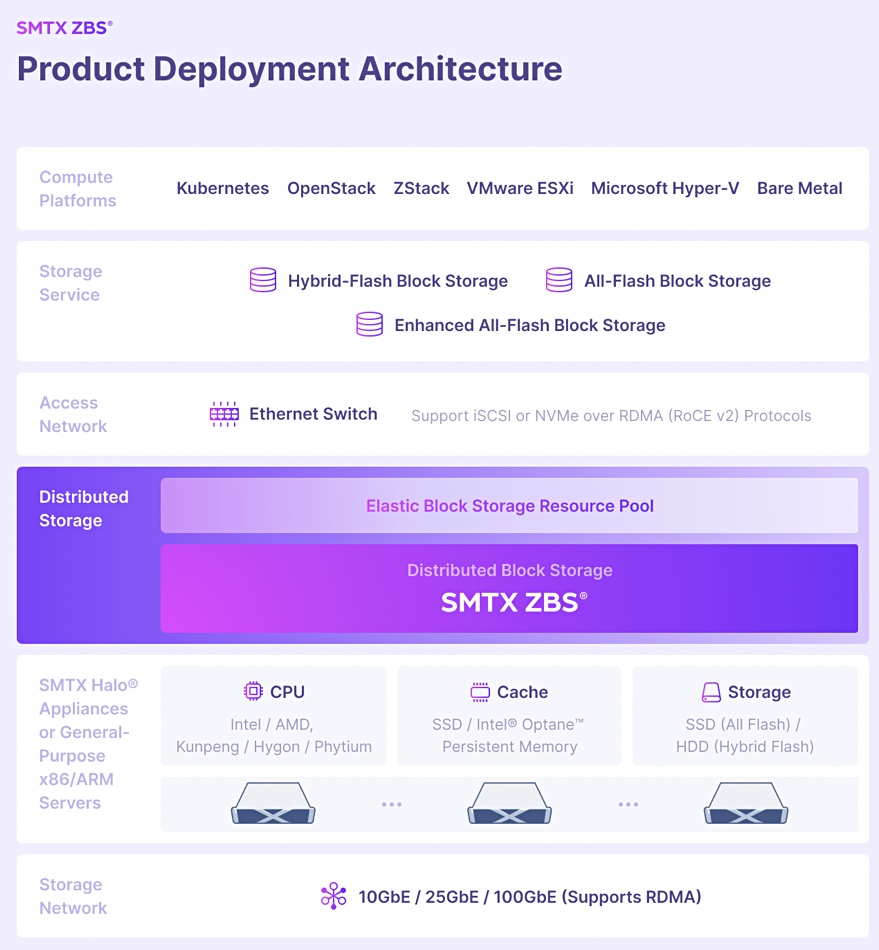Click the iSCSI or NVMe over RDMA protocols note

pyautogui.click(x=611, y=416)
